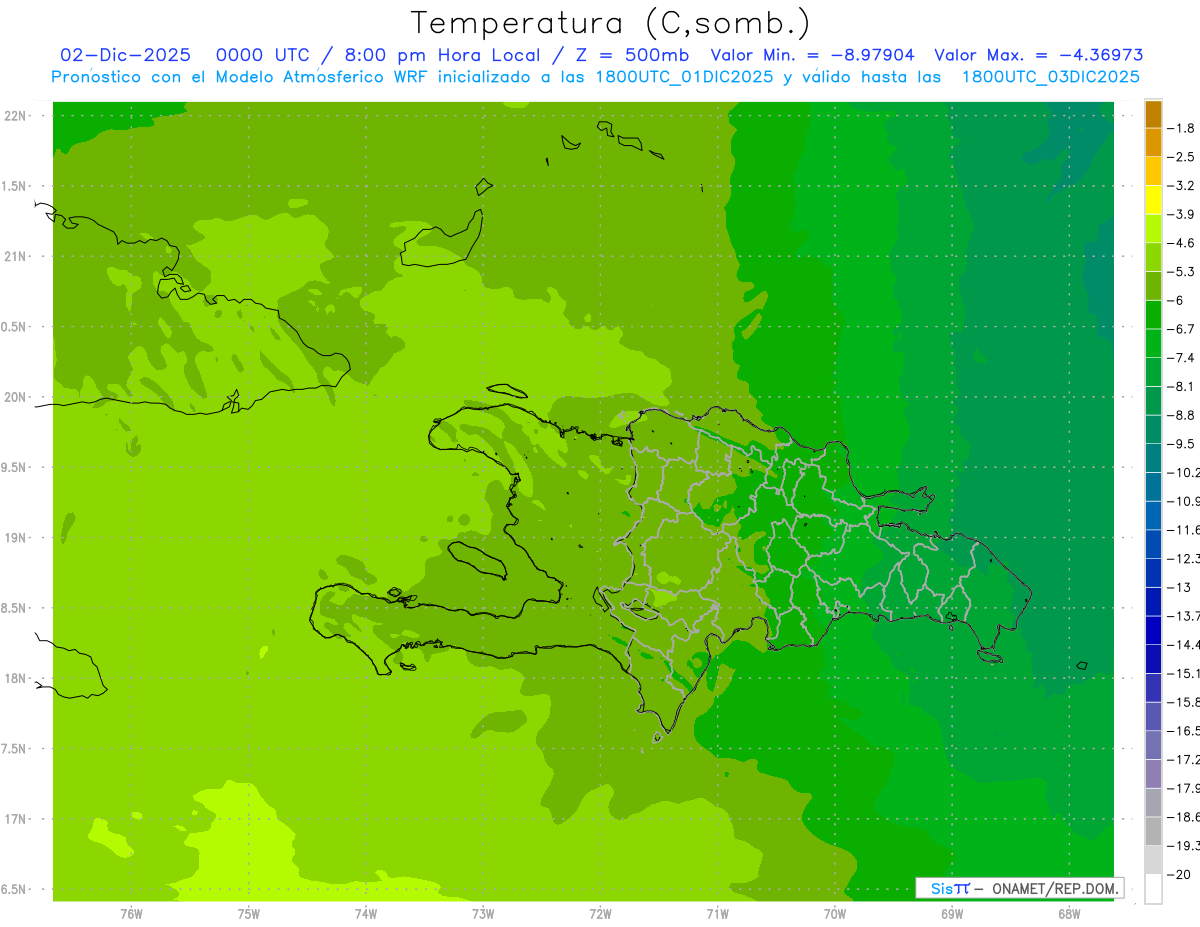Click the 76W longitude label
The image size is (1200, 927).
click(x=131, y=913)
